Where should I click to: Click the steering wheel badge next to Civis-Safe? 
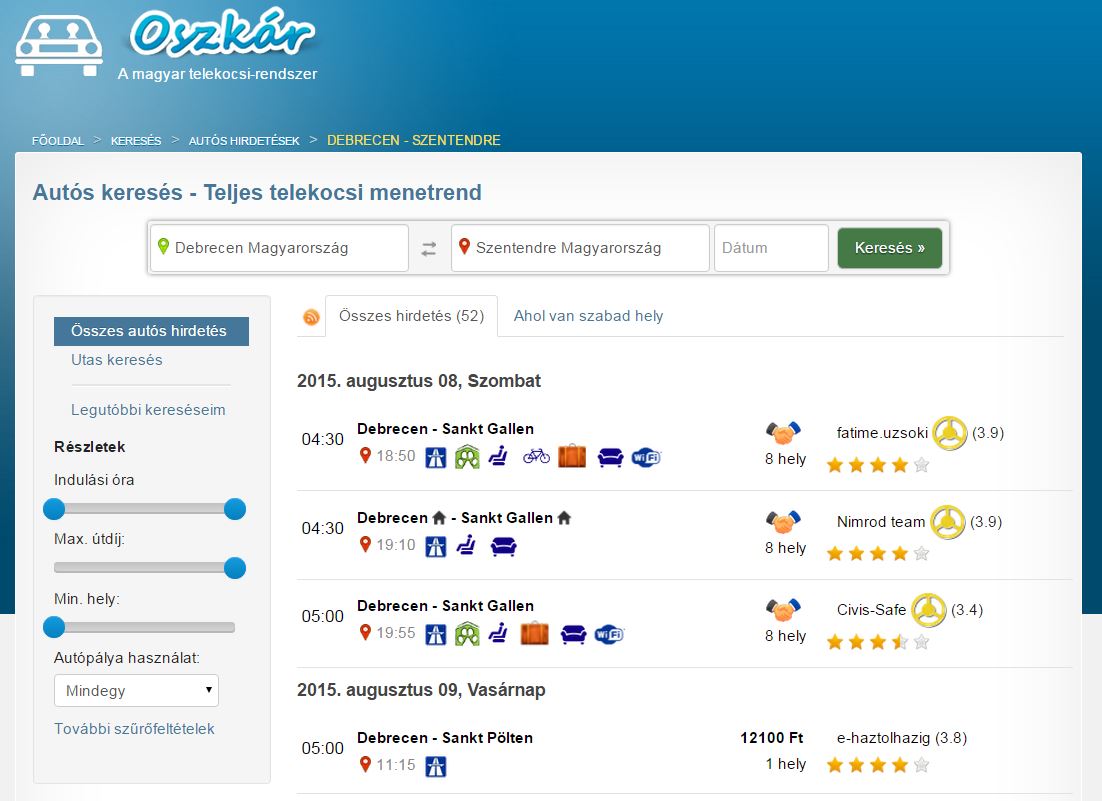[928, 610]
